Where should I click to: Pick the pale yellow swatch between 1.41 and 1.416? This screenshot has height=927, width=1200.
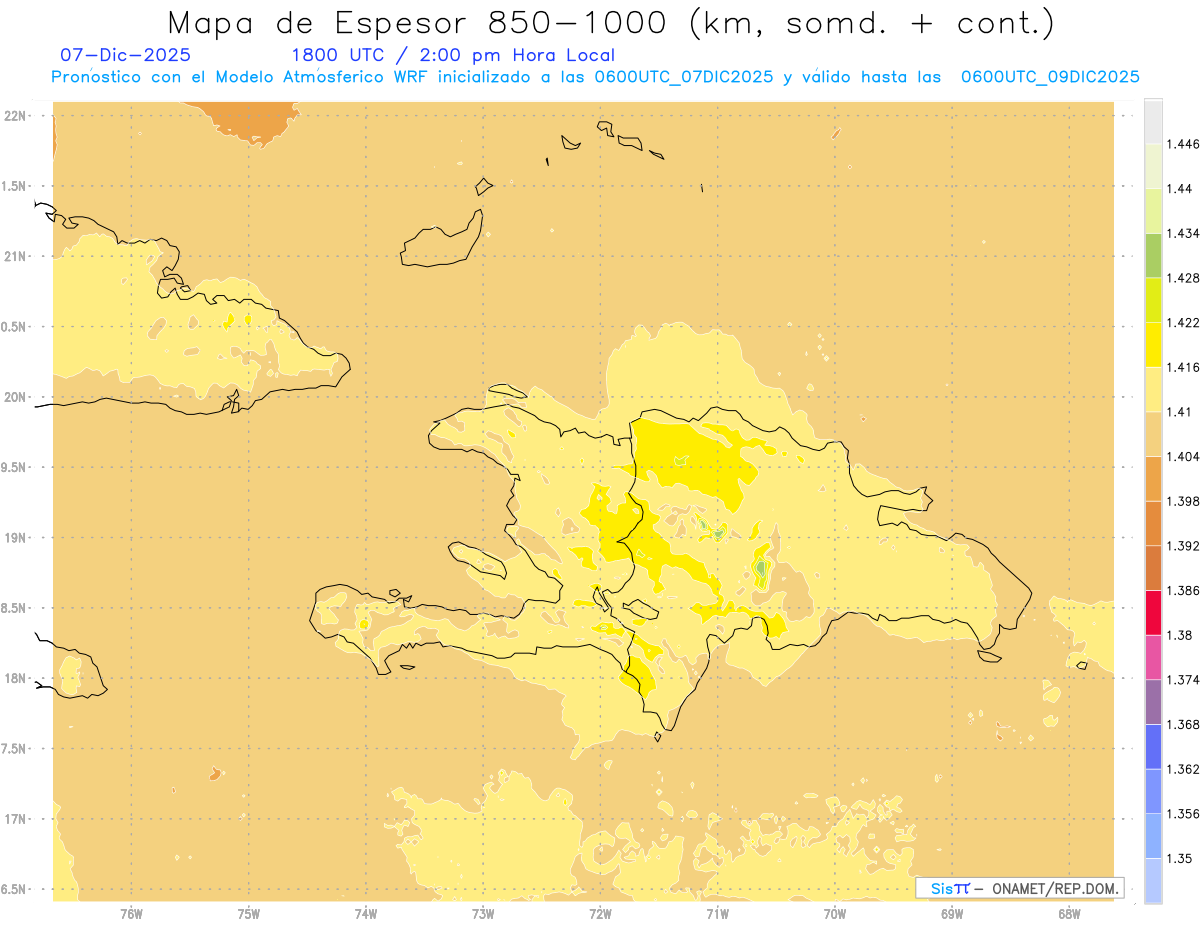[1153, 389]
